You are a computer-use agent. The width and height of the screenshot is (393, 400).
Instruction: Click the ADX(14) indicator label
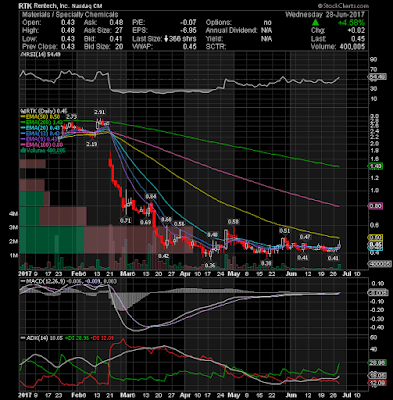pyautogui.click(x=33, y=338)
